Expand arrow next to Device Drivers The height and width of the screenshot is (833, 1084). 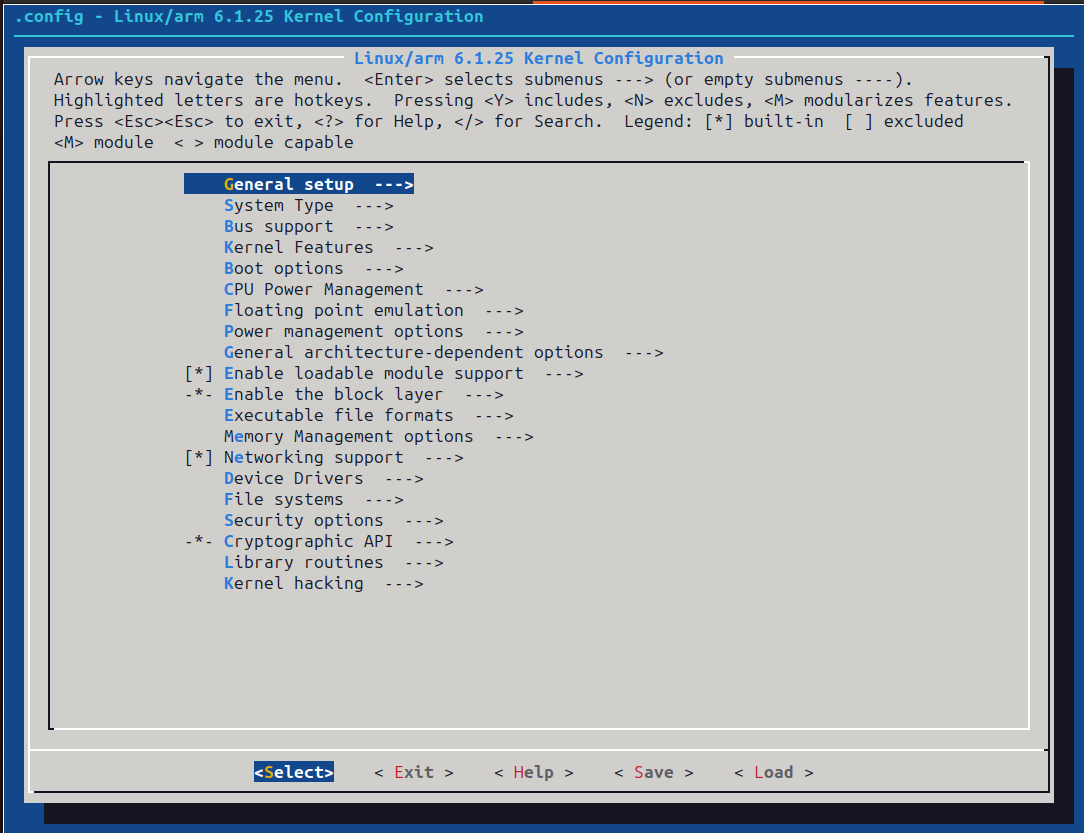[404, 479]
